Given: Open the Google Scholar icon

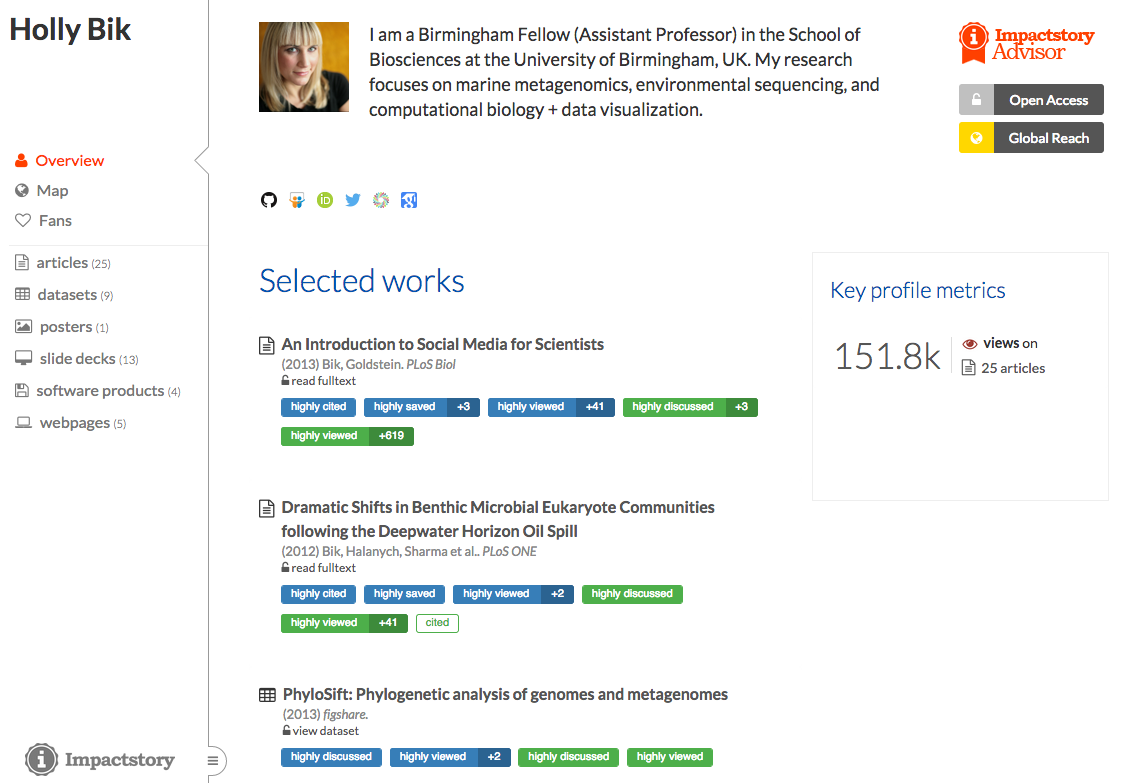Looking at the screenshot, I should coord(408,200).
